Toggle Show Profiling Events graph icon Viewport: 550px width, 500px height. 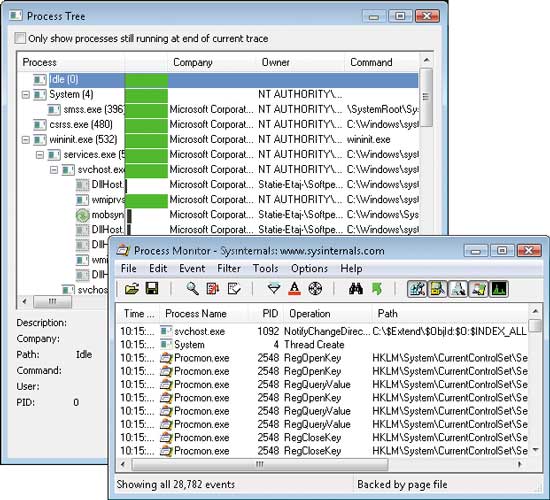pyautogui.click(x=499, y=289)
